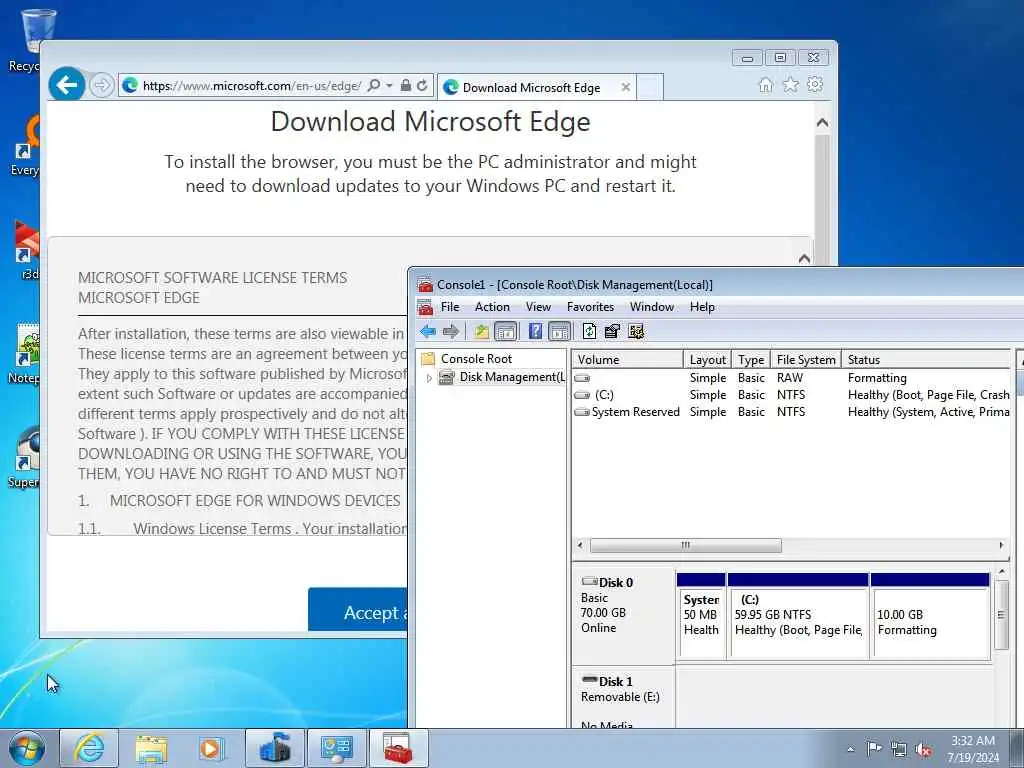This screenshot has height=768, width=1024.
Task: Show hidden tray icons arrow
Action: [850, 750]
